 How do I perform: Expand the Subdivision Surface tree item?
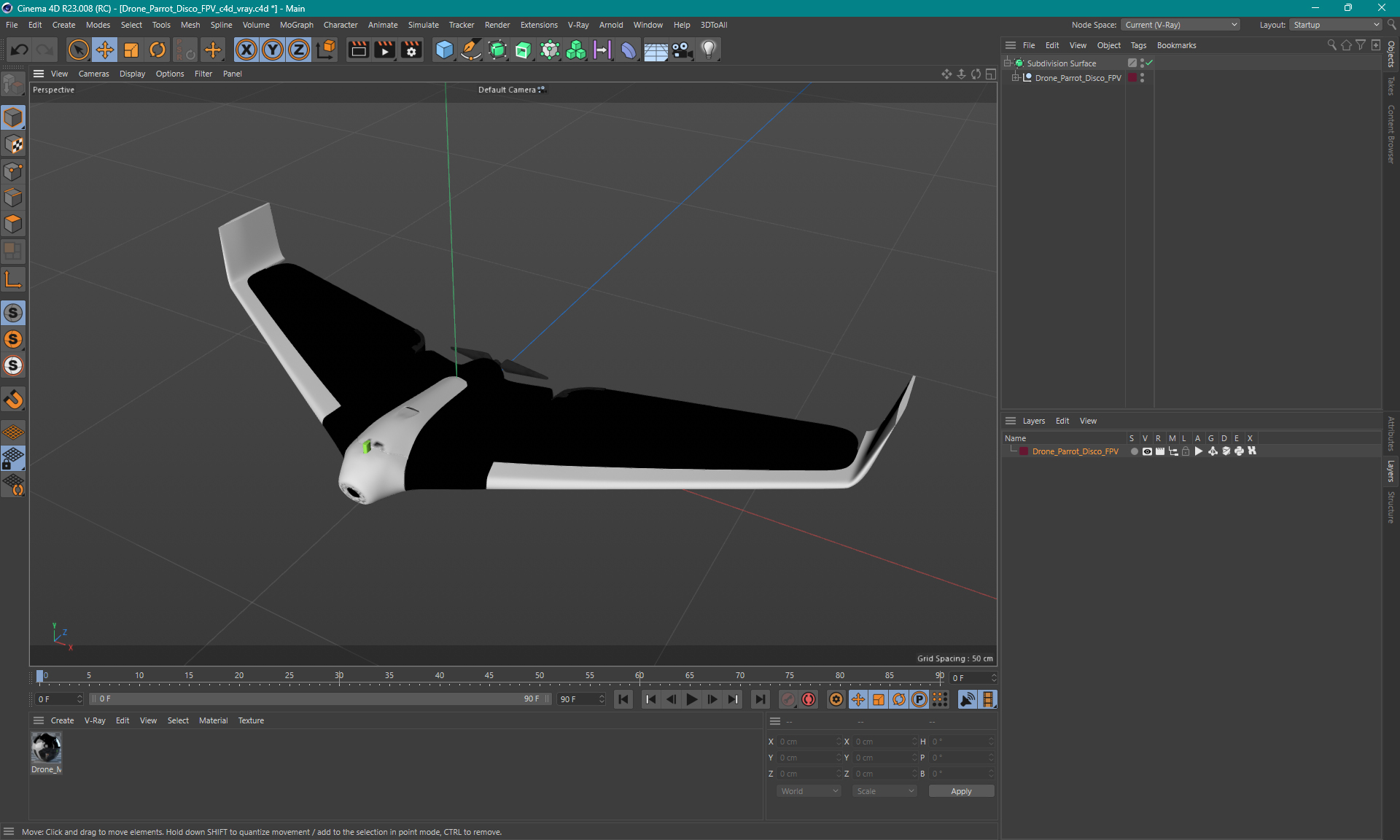click(x=1008, y=63)
